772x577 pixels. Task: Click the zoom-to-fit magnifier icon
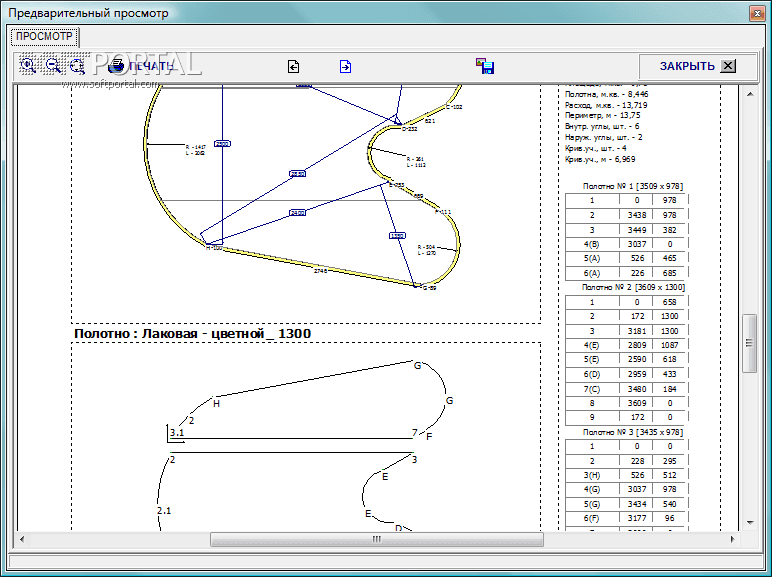[x=76, y=66]
